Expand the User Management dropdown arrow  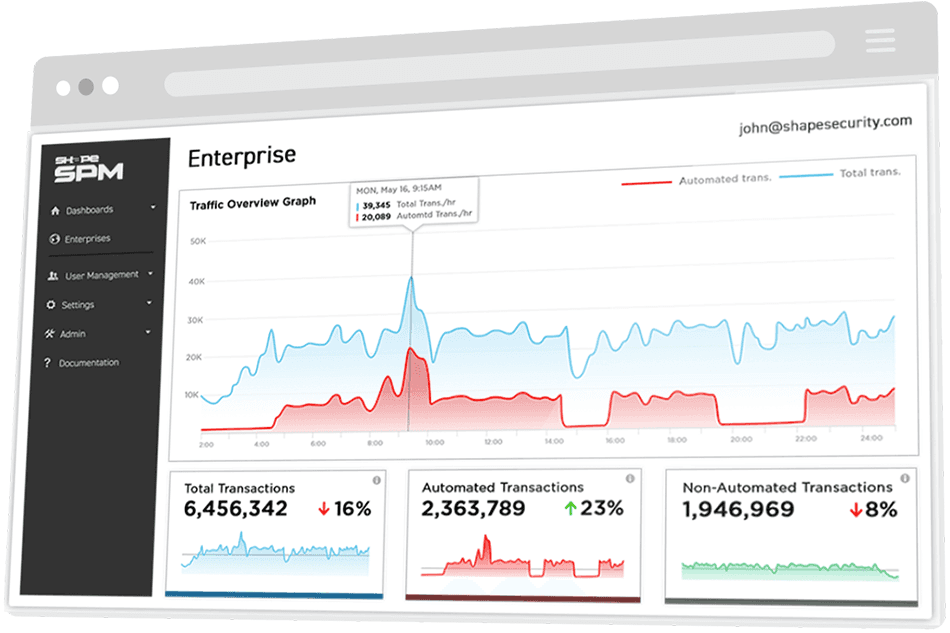[x=150, y=273]
